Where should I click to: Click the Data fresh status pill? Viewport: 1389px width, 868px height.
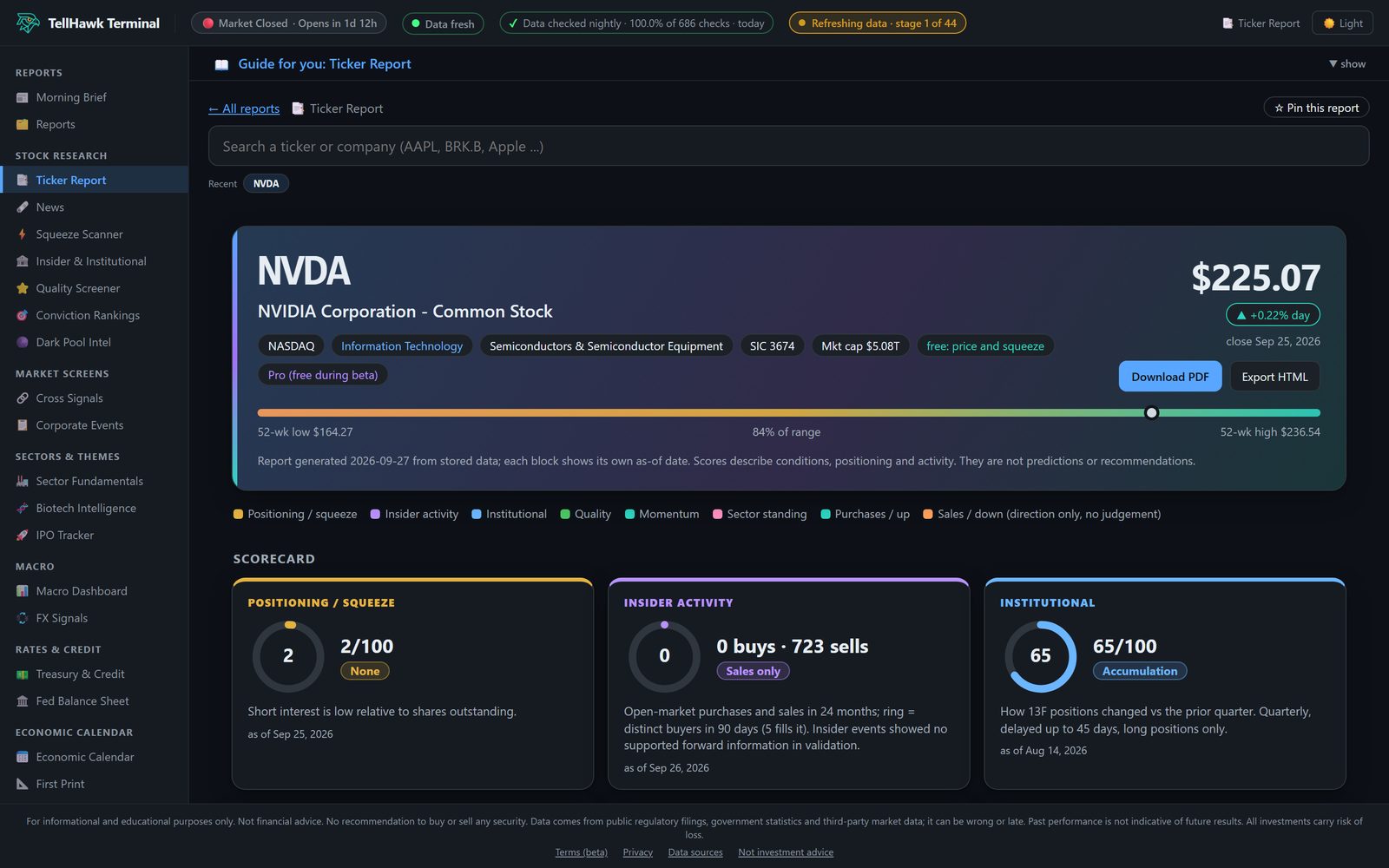pos(443,23)
